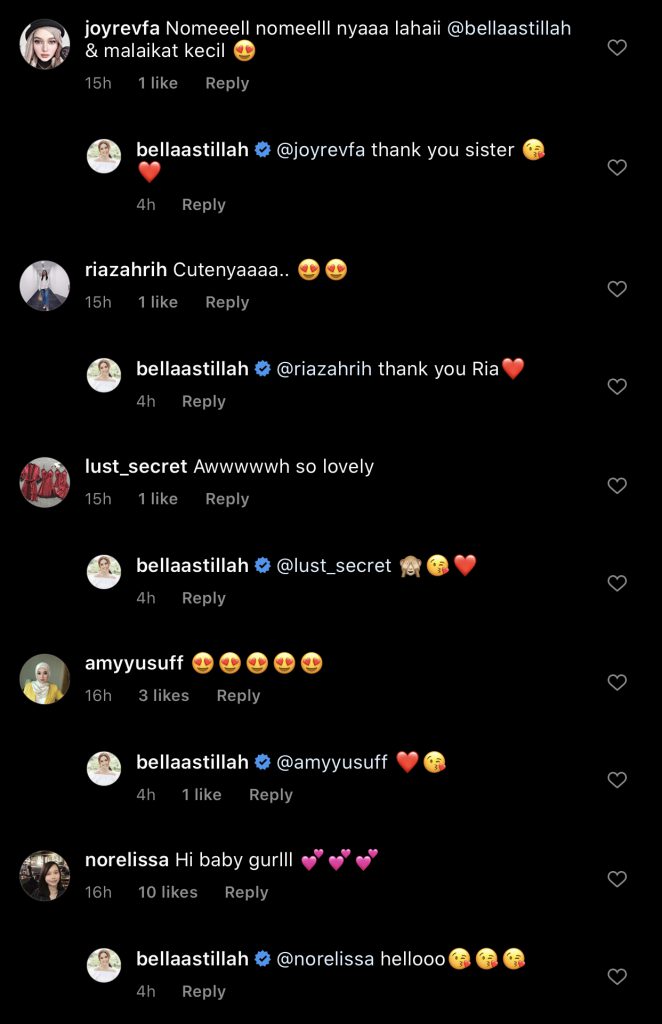This screenshot has height=1024, width=662.
Task: Tap the @lust_secret mention in the reply
Action: click(x=333, y=566)
